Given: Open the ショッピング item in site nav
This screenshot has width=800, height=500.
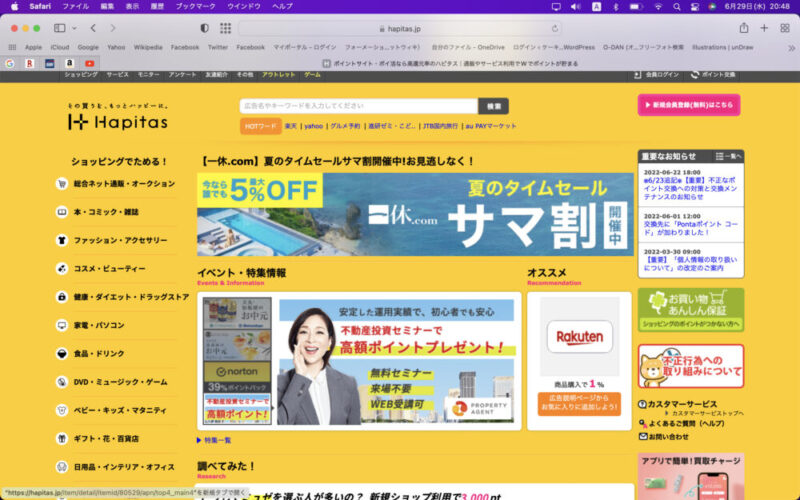Looking at the screenshot, I should pyautogui.click(x=81, y=74).
